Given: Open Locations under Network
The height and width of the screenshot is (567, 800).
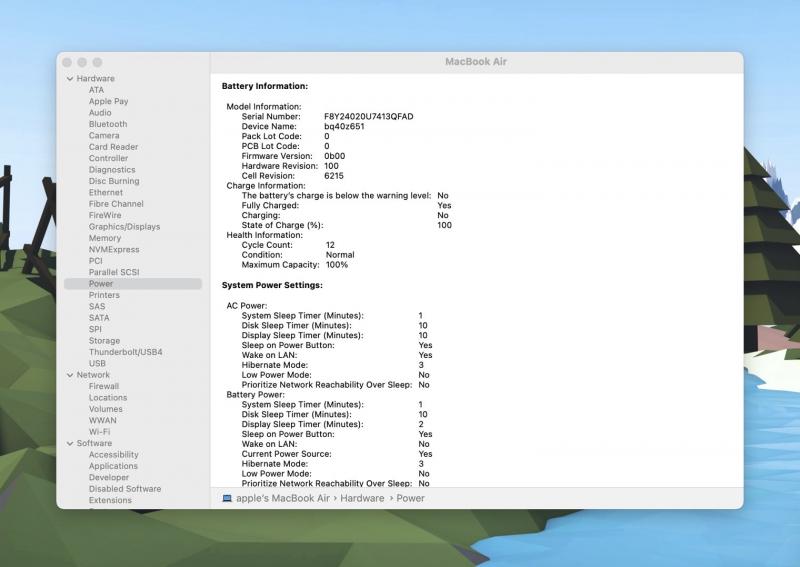Looking at the screenshot, I should 108,398.
